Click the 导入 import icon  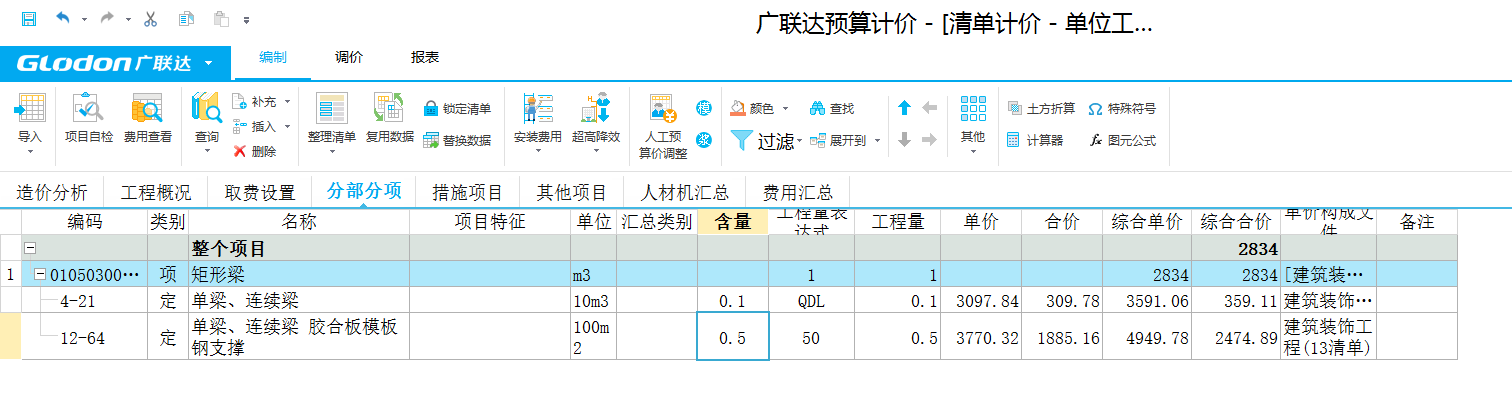[31, 108]
